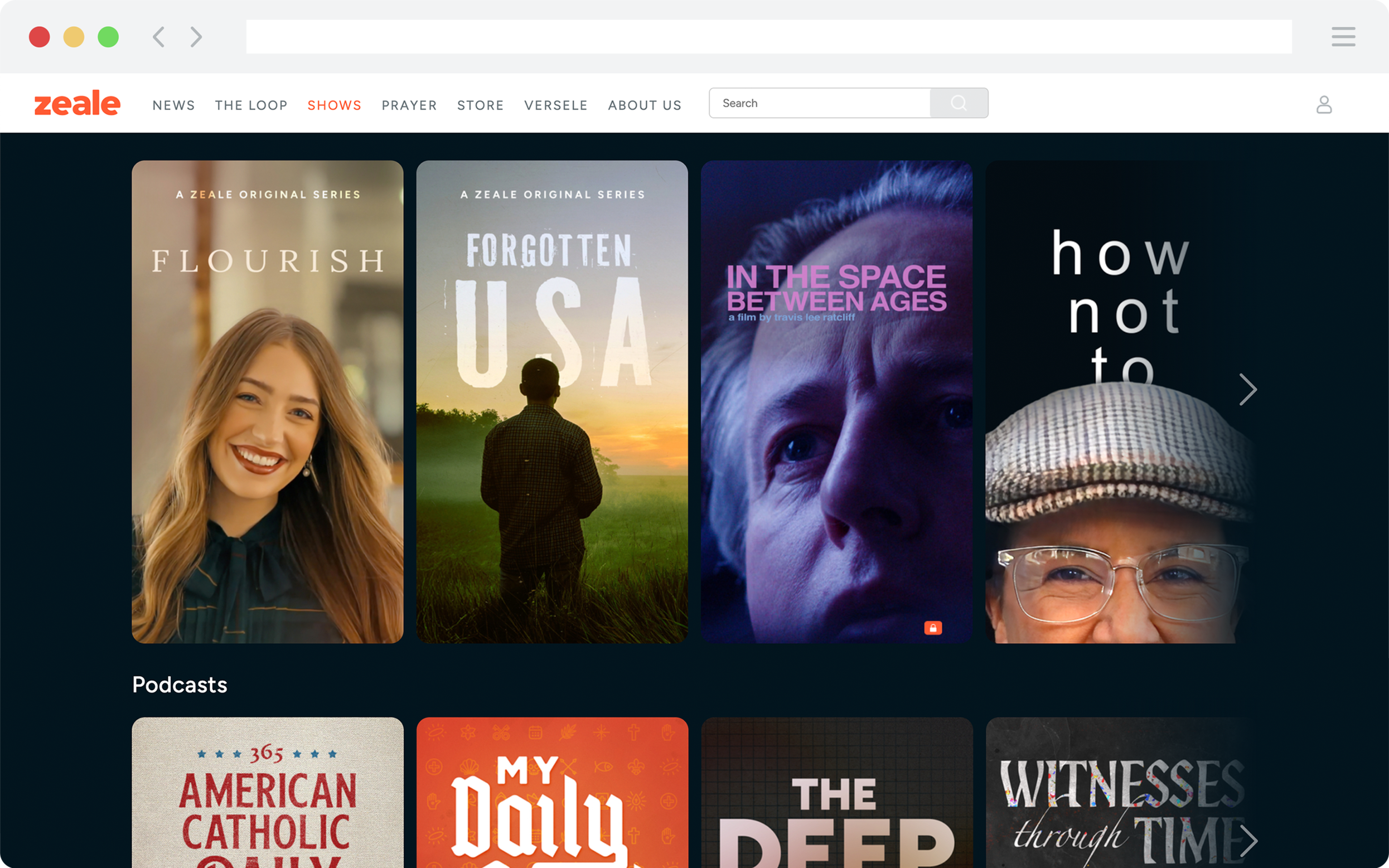Image resolution: width=1389 pixels, height=868 pixels.
Task: Click ABOUT US in navigation
Action: coord(645,106)
